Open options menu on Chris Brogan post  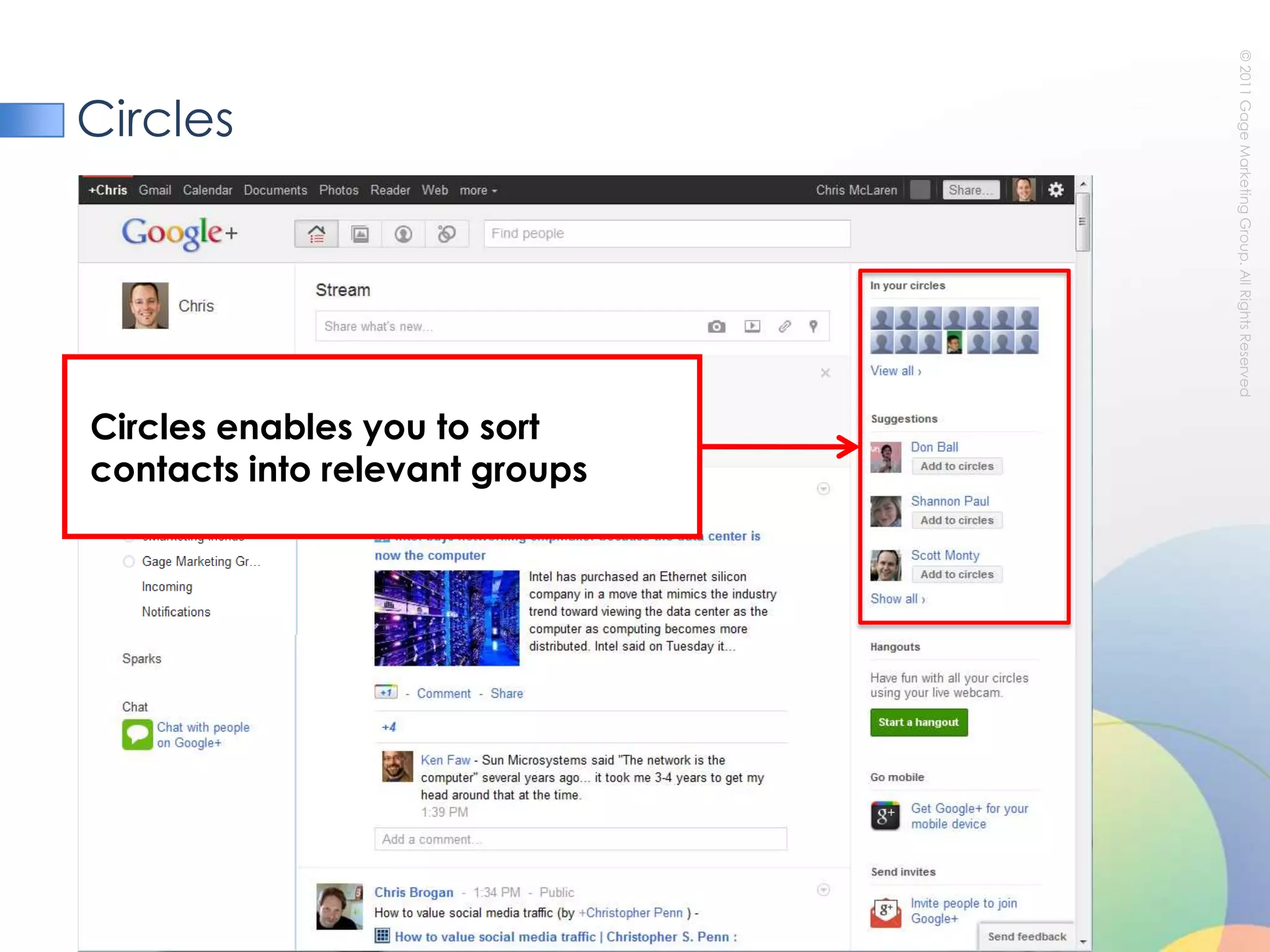click(823, 890)
